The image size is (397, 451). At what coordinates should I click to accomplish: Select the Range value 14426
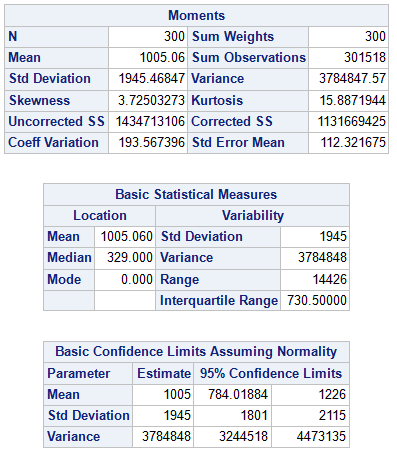pyautogui.click(x=330, y=279)
